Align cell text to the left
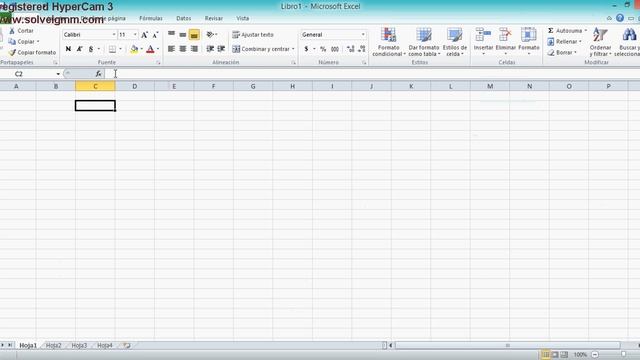This screenshot has width=640, height=360. pos(171,49)
